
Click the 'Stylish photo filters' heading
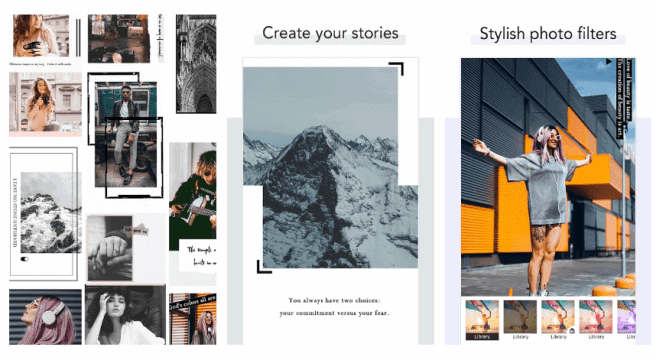pyautogui.click(x=548, y=34)
